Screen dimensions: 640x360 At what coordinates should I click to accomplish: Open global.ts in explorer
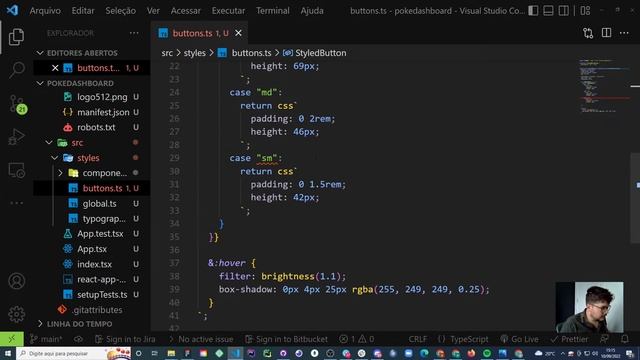[x=99, y=204]
